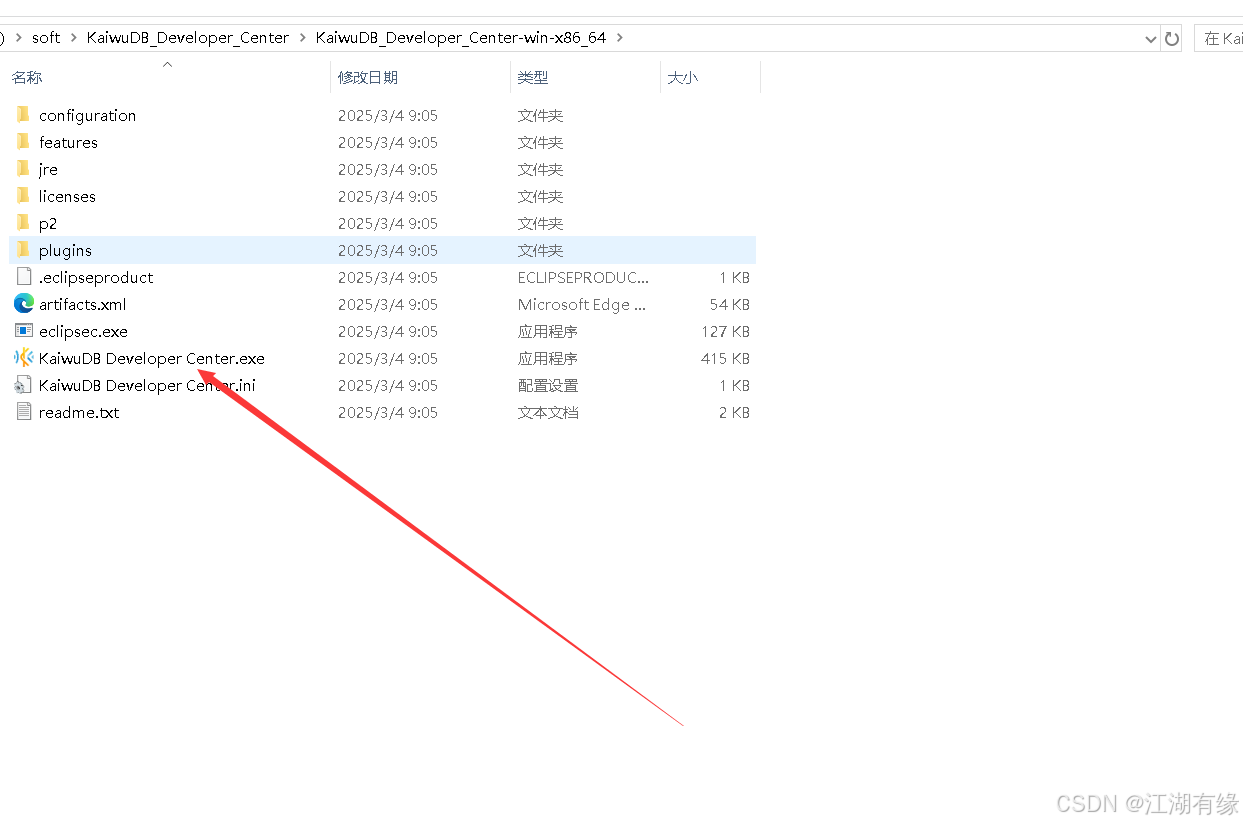
Task: Click the refresh button beside address bar
Action: click(x=1172, y=38)
